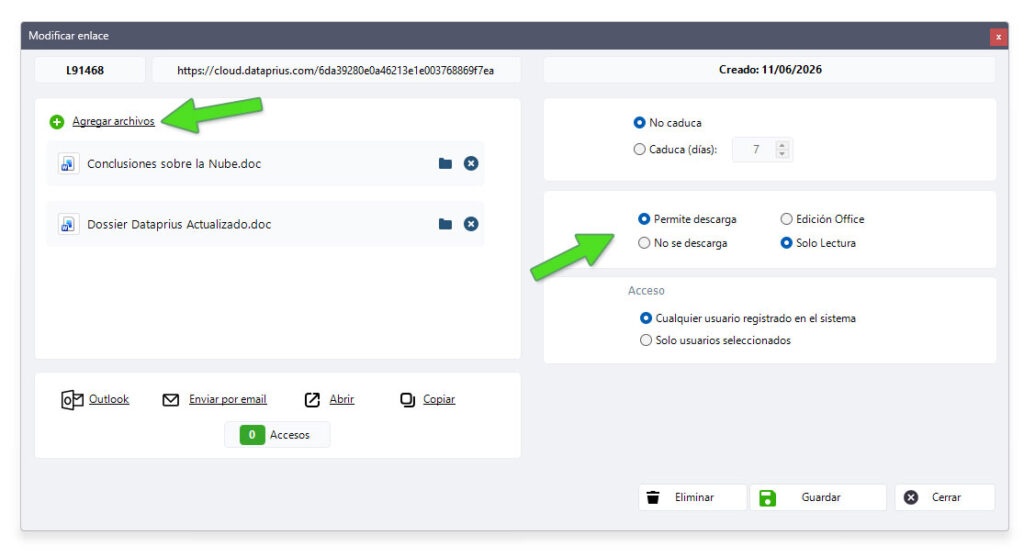The width and height of the screenshot is (1024, 557).
Task: Select Permite descarga radio option
Action: pos(644,219)
